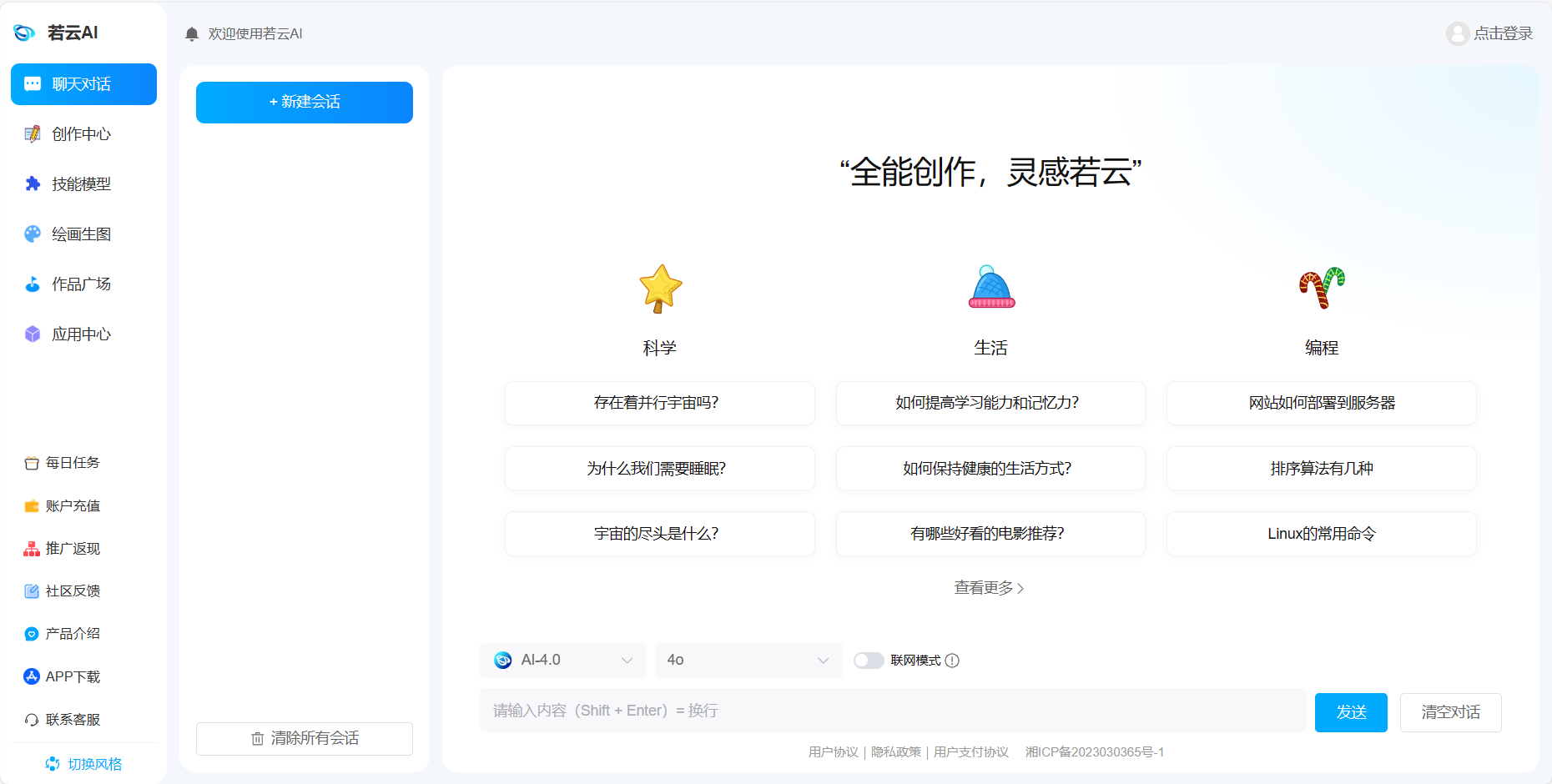Click 查看更多 to see more prompts
The width and height of the screenshot is (1552, 784).
point(990,588)
